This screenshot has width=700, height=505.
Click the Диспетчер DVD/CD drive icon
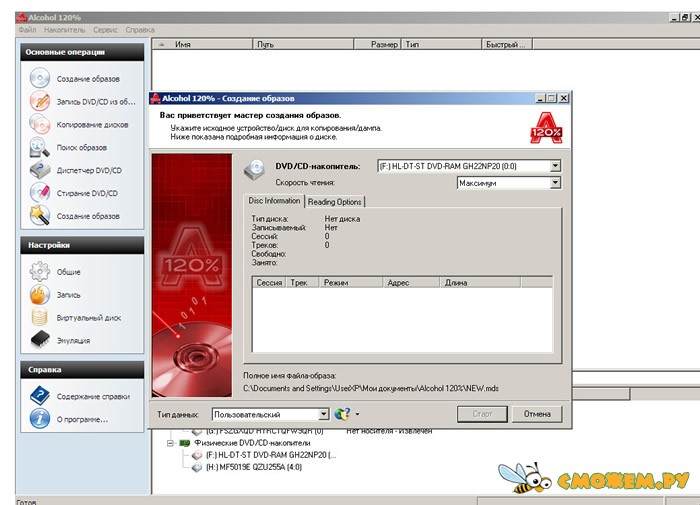pos(40,170)
